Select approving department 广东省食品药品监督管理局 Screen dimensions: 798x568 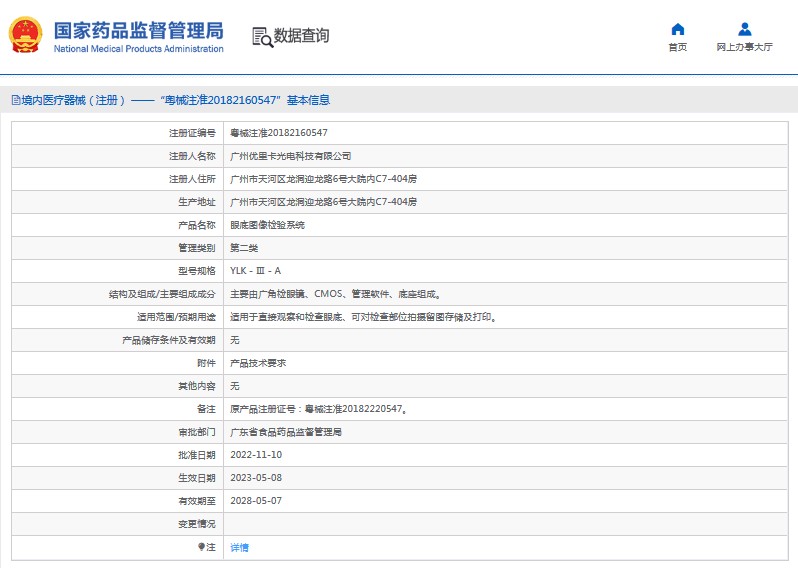pos(286,432)
